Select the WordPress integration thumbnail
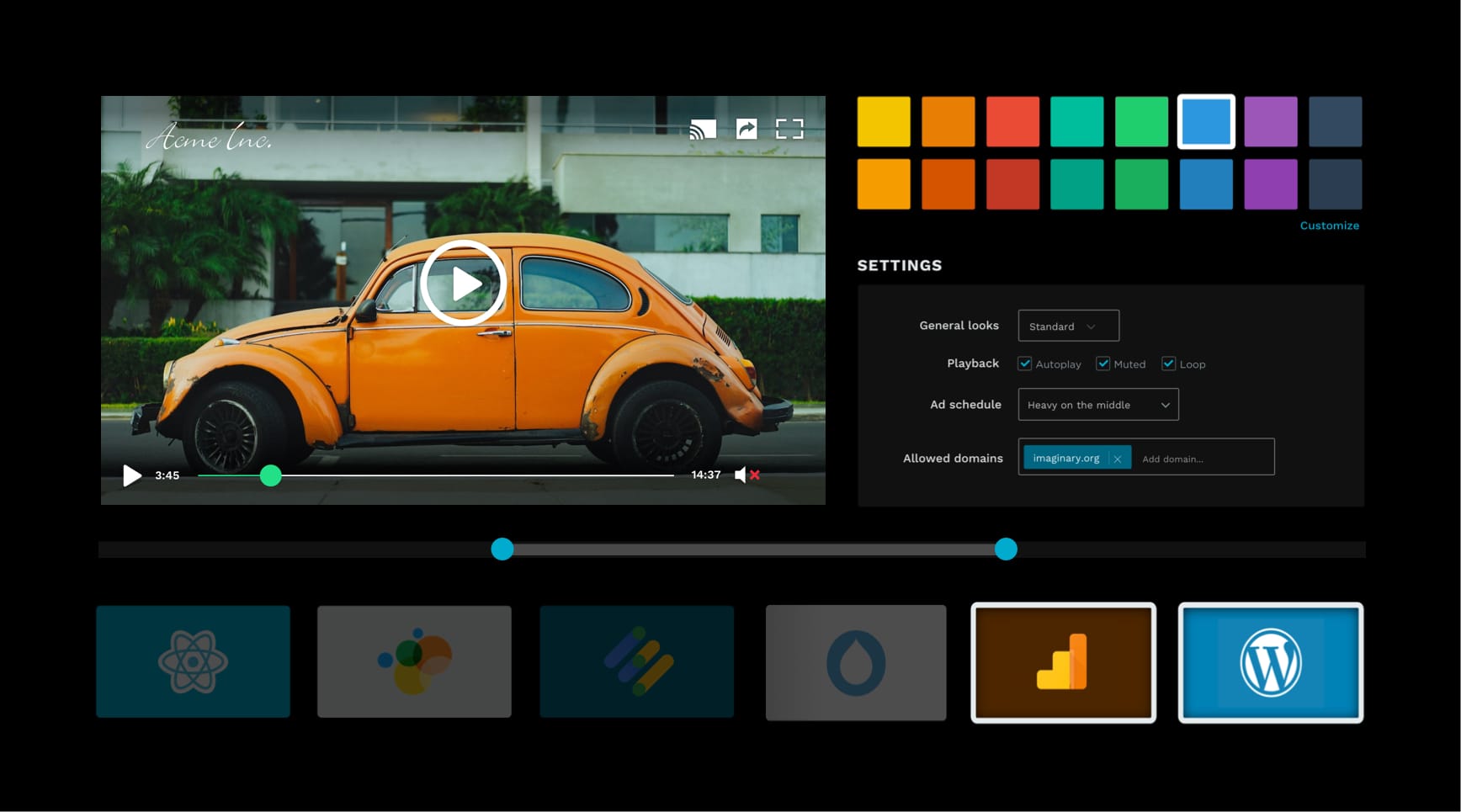Screen dimensions: 1461x812 tap(1270, 661)
